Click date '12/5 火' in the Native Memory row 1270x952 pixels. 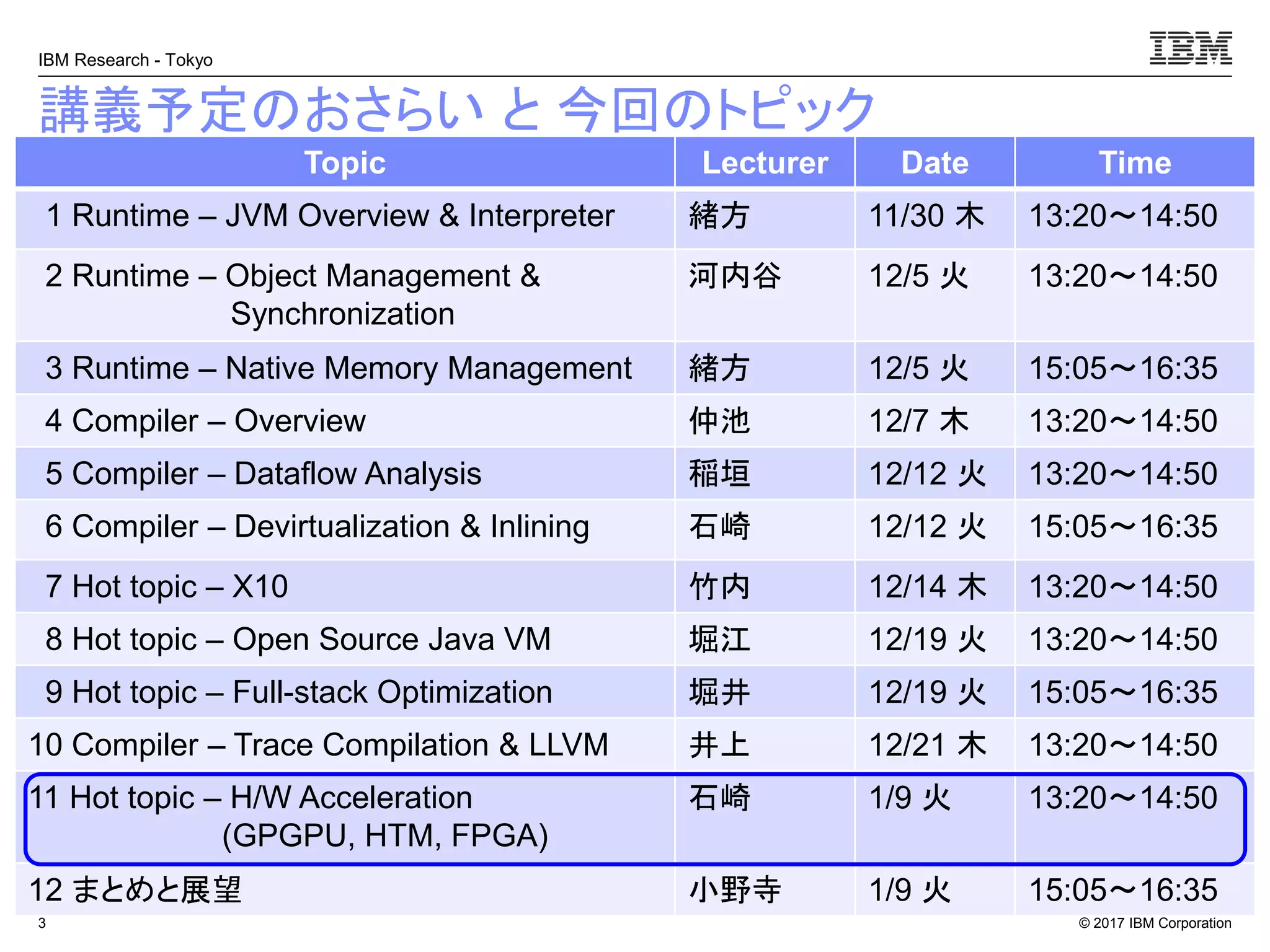919,368
